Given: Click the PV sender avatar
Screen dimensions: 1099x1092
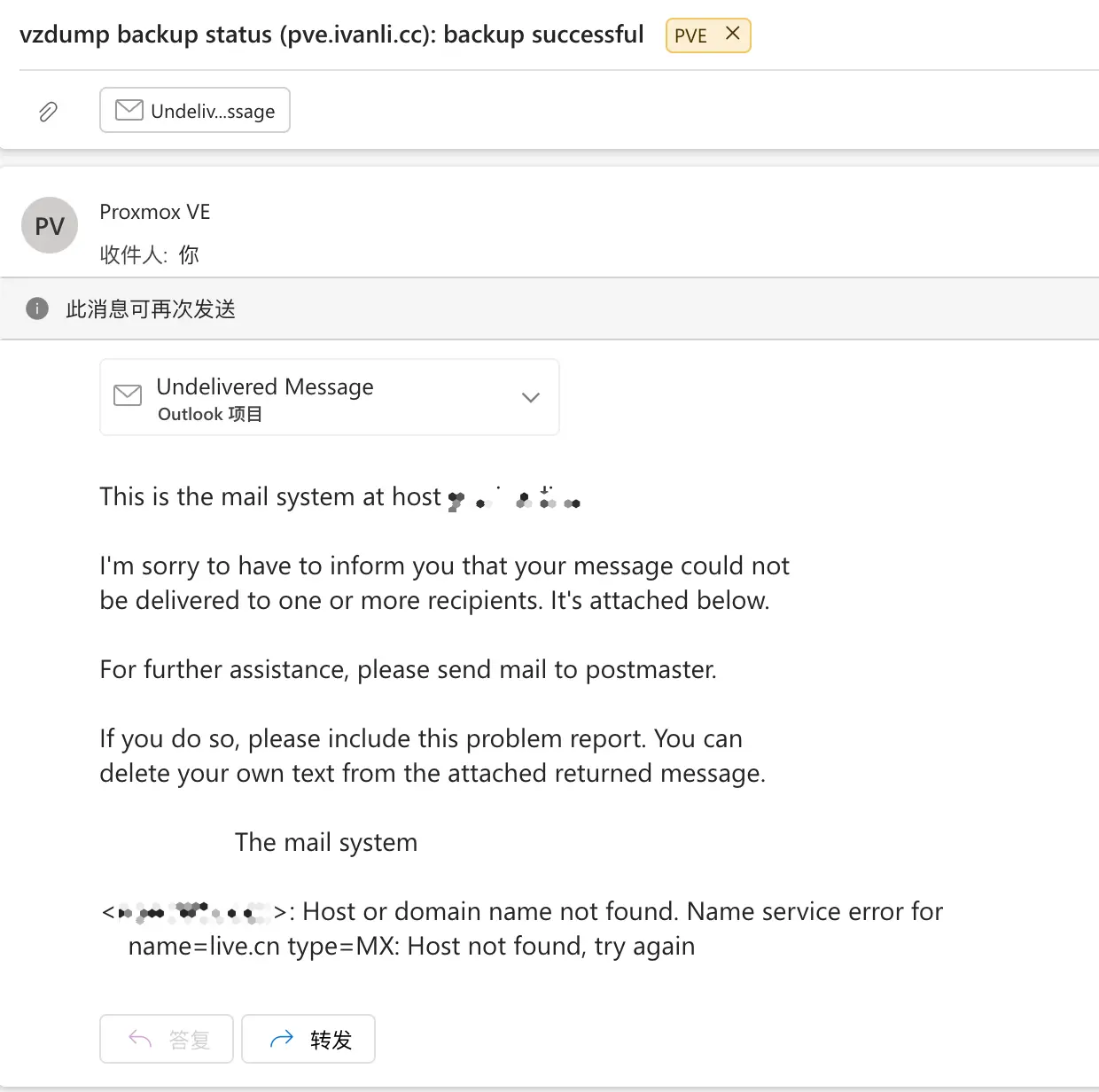Looking at the screenshot, I should click(x=50, y=225).
